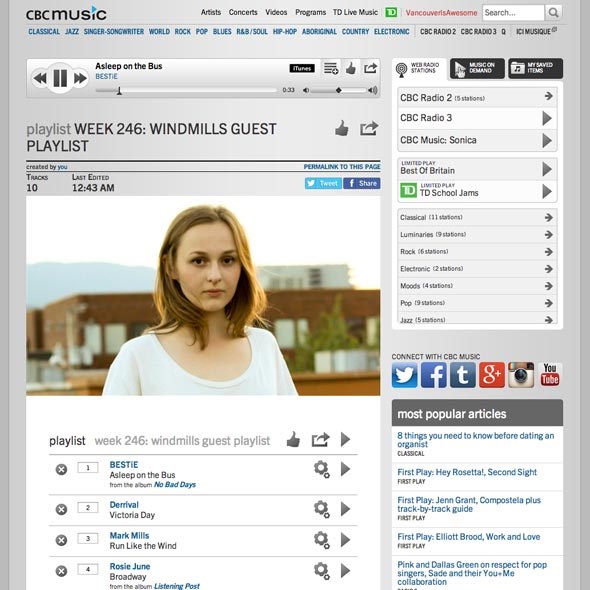590x590 pixels.
Task: Open the Videos menu
Action: 276,12
